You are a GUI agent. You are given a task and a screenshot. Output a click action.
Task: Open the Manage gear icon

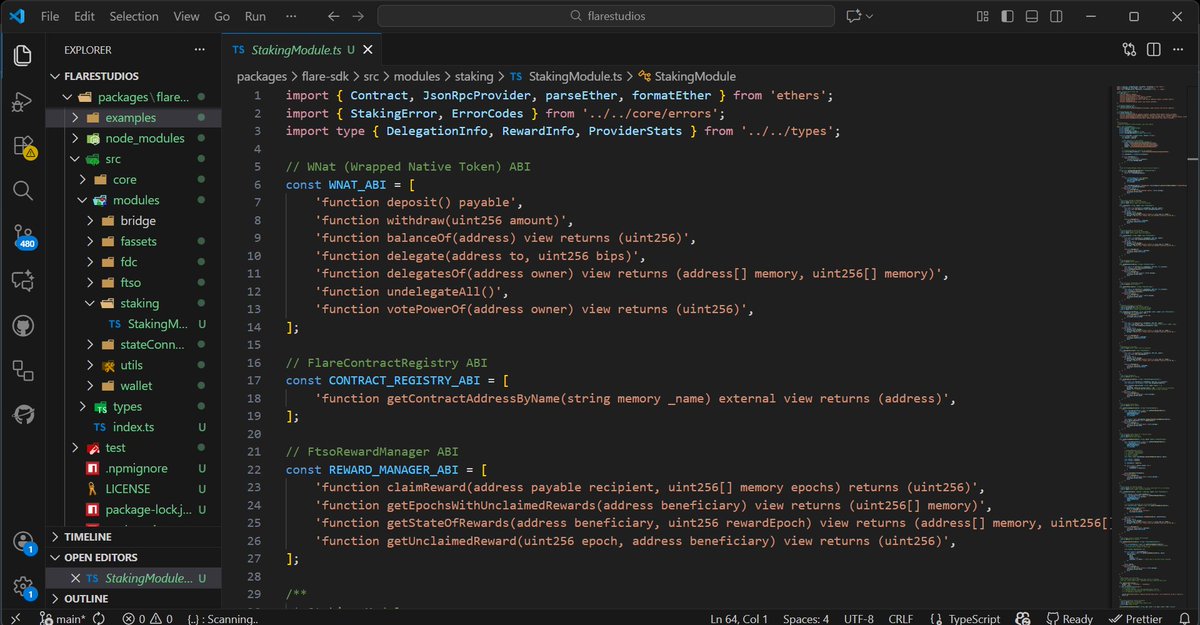coord(22,587)
